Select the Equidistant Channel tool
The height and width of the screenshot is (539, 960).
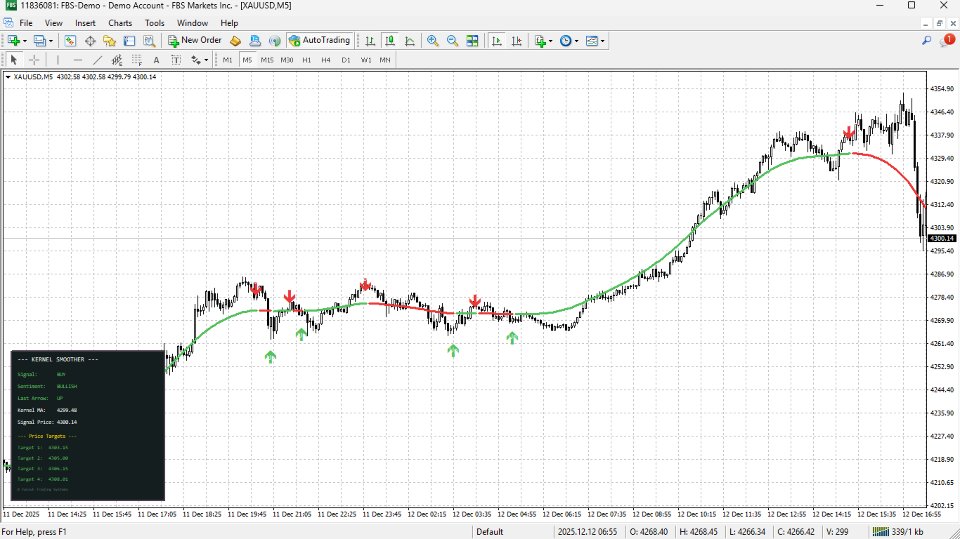116,59
